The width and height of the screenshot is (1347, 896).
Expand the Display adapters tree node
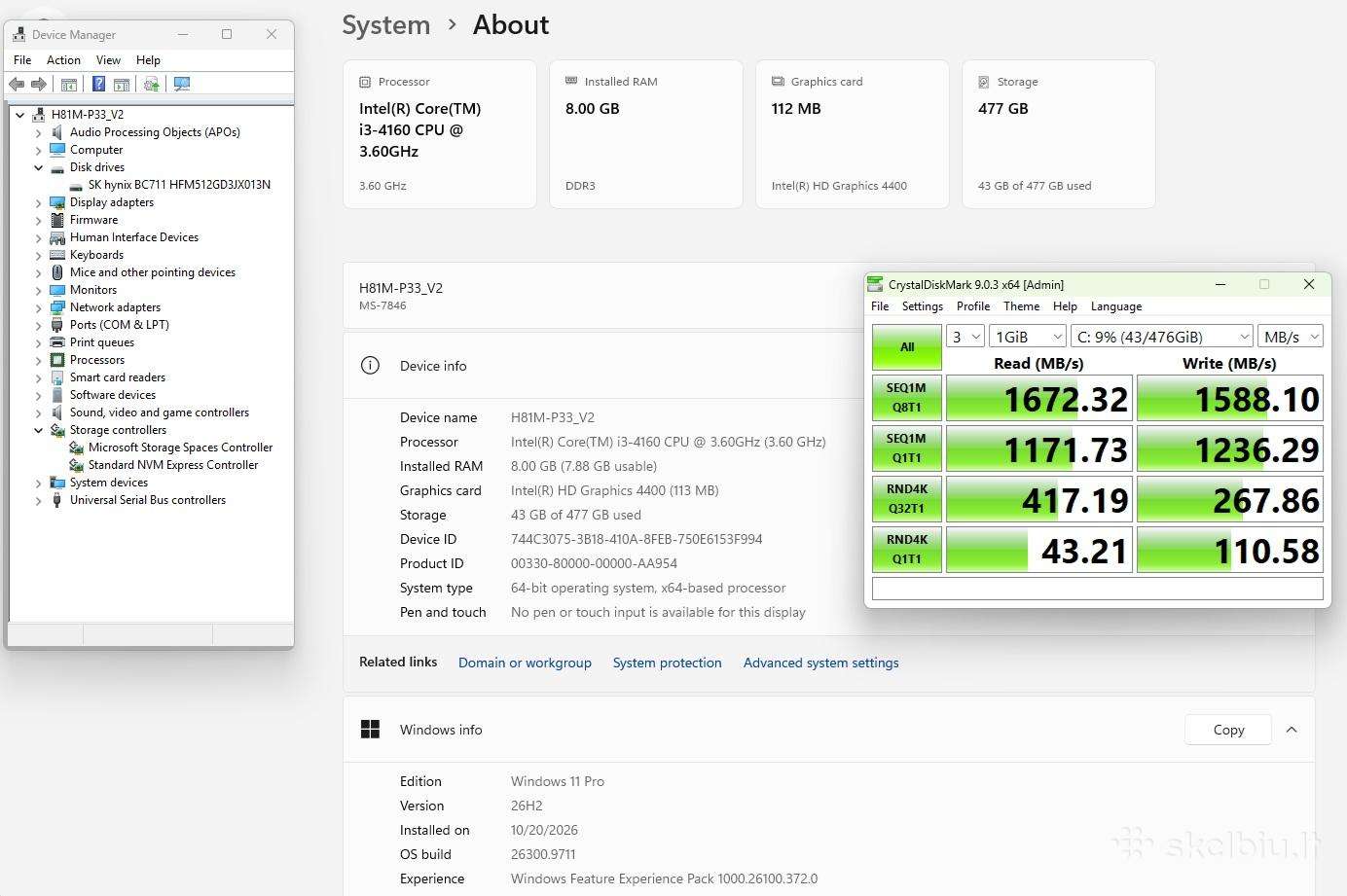point(39,202)
